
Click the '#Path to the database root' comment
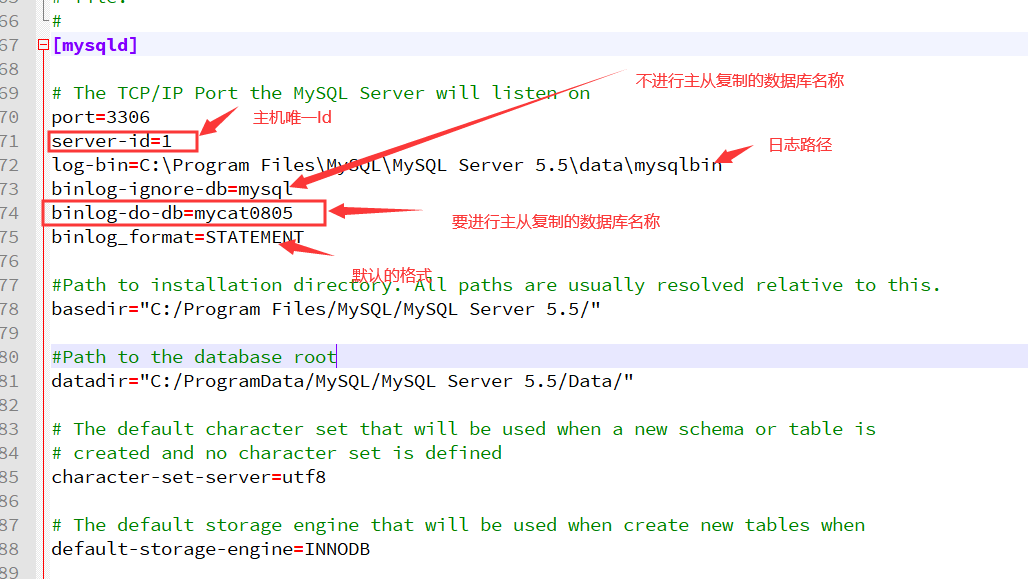tap(194, 357)
